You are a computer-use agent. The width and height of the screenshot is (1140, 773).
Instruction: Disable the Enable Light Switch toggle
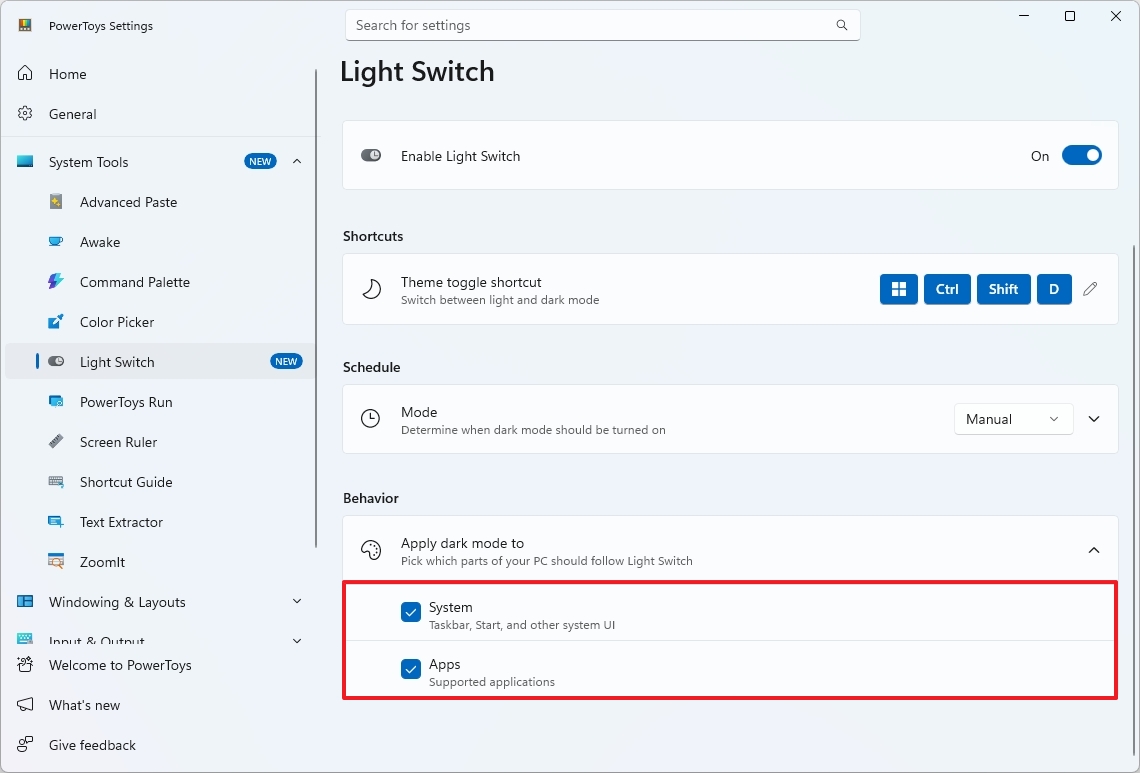1081,156
